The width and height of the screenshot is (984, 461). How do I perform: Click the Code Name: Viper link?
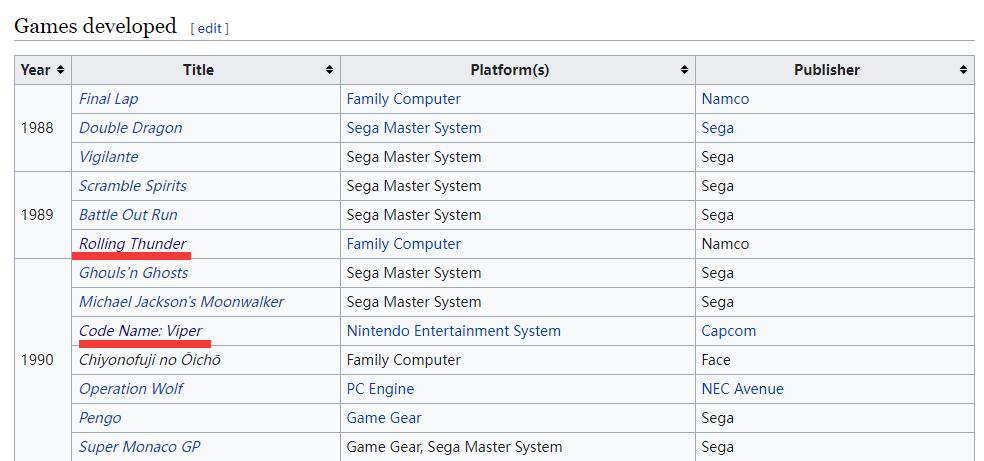tap(140, 331)
